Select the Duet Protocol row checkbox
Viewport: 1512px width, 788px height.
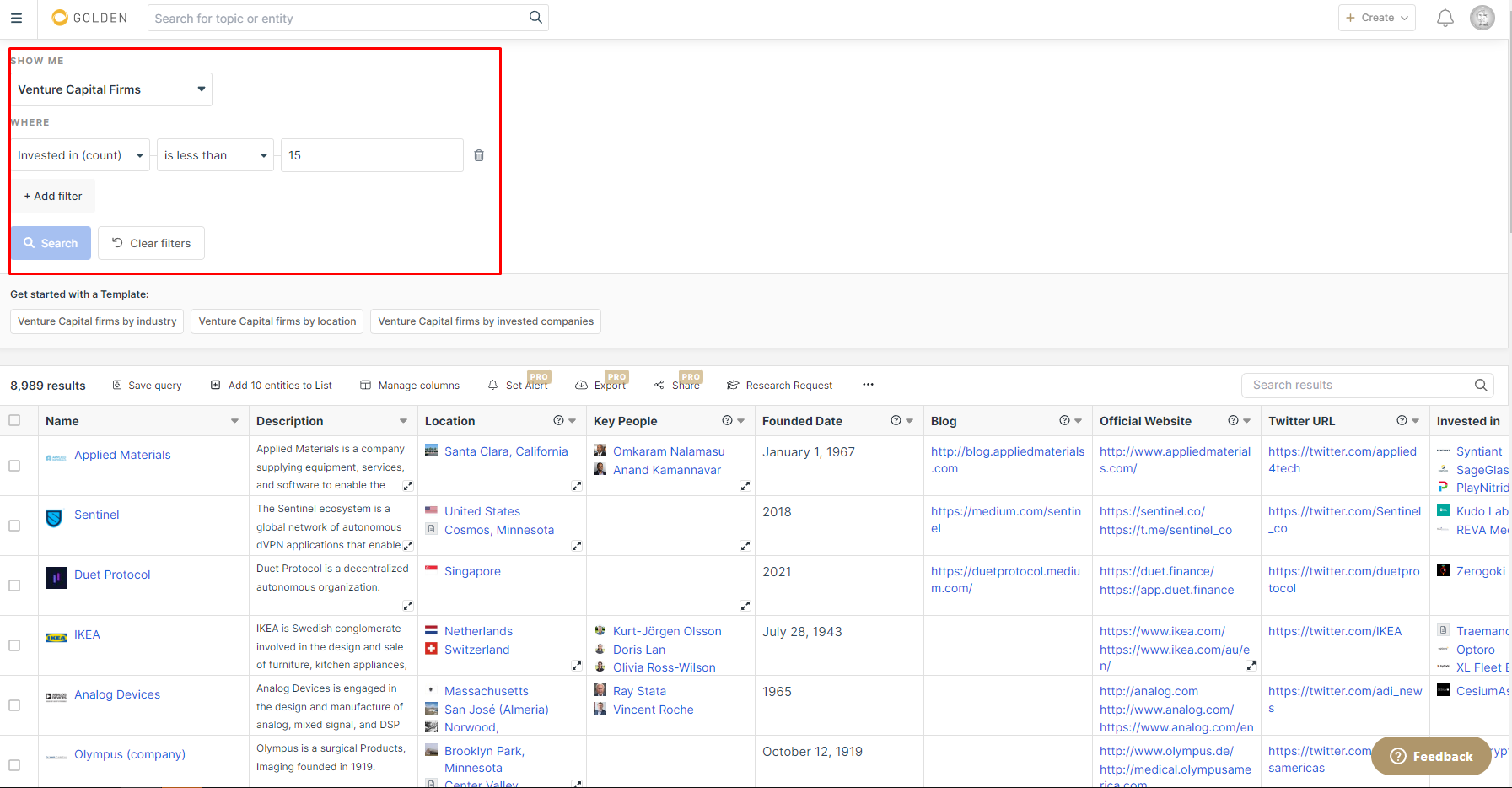(x=14, y=586)
